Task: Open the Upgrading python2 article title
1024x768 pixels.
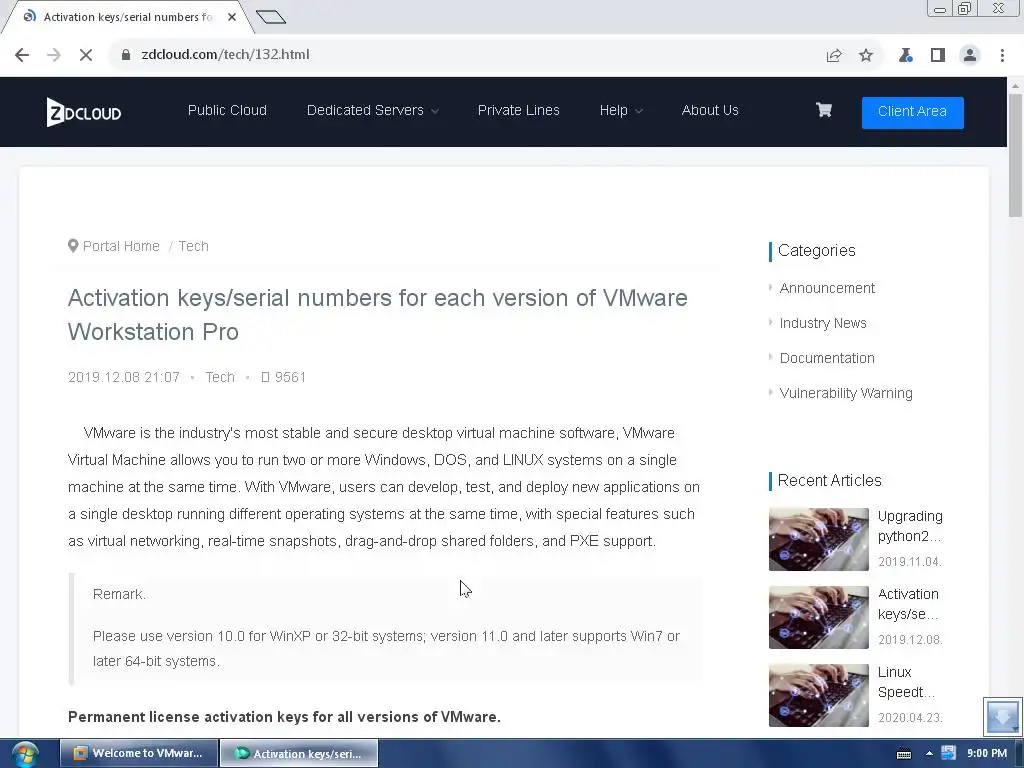Action: click(x=910, y=526)
